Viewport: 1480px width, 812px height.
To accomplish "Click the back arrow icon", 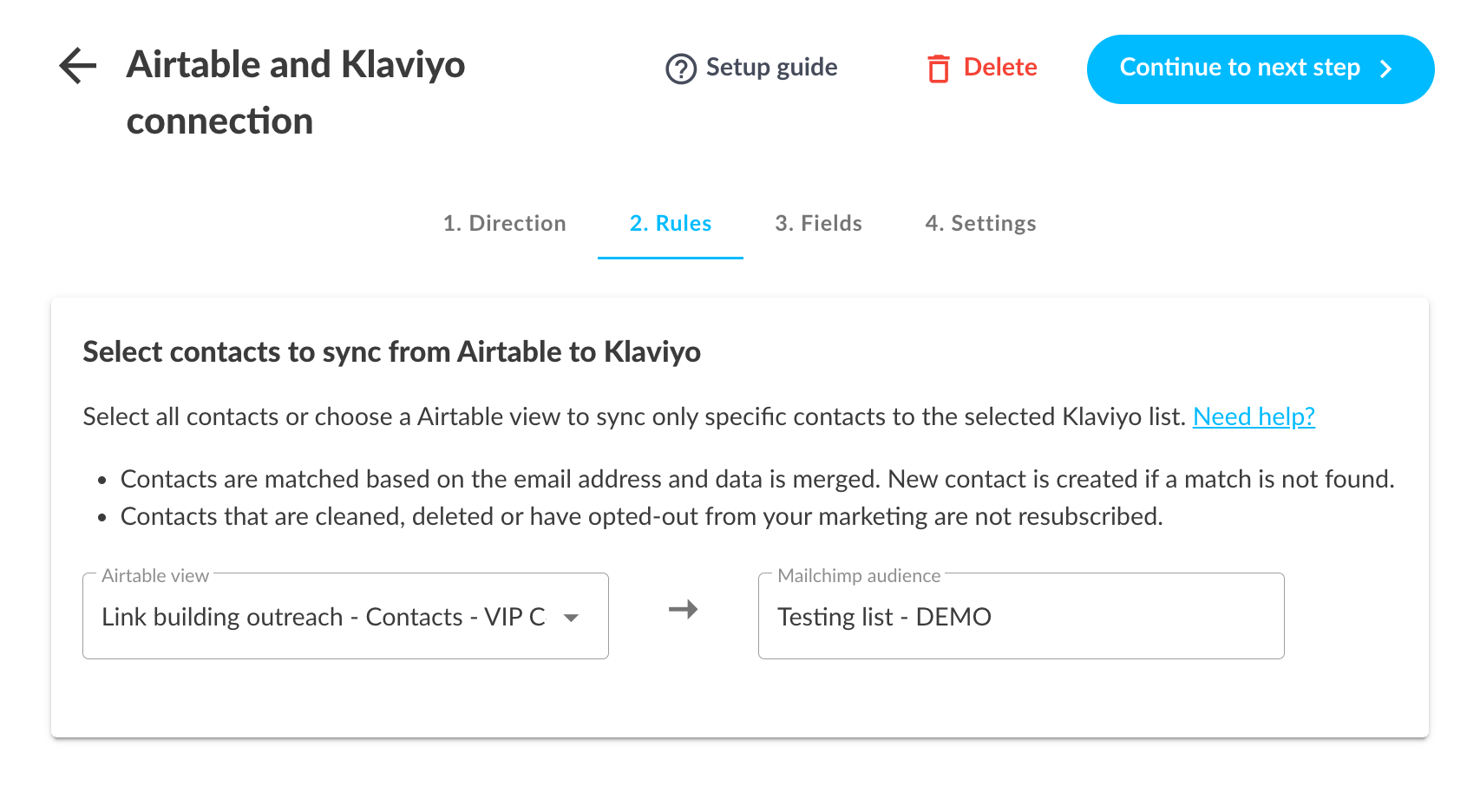I will [78, 66].
